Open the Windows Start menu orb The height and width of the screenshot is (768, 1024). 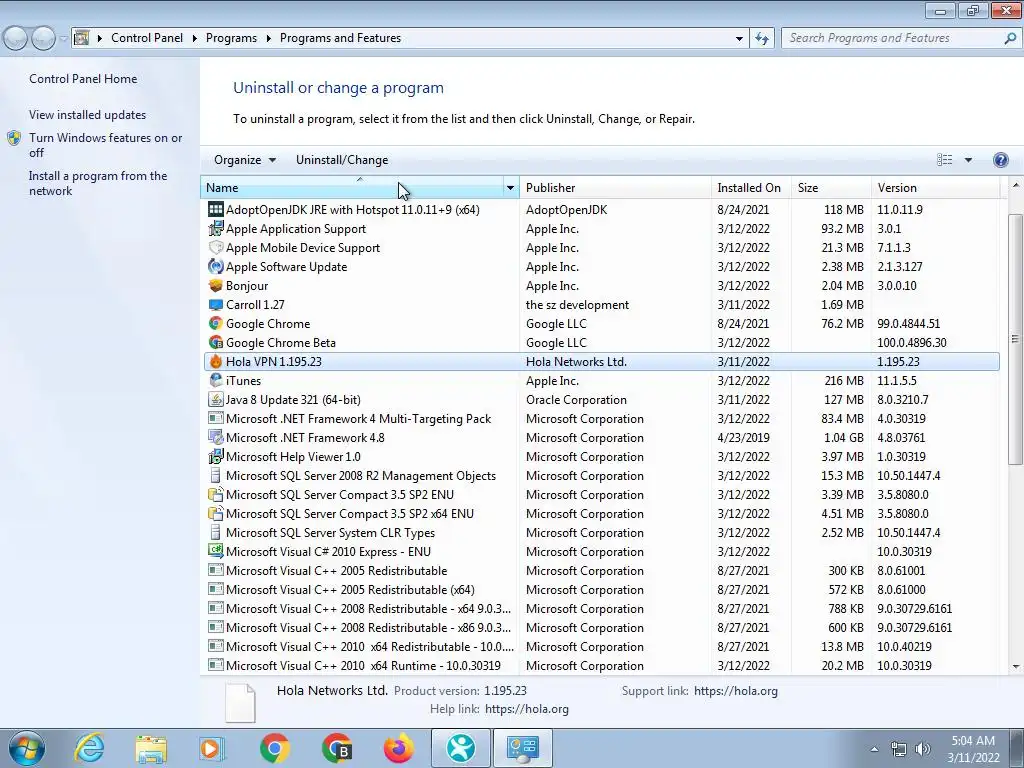pyautogui.click(x=27, y=748)
